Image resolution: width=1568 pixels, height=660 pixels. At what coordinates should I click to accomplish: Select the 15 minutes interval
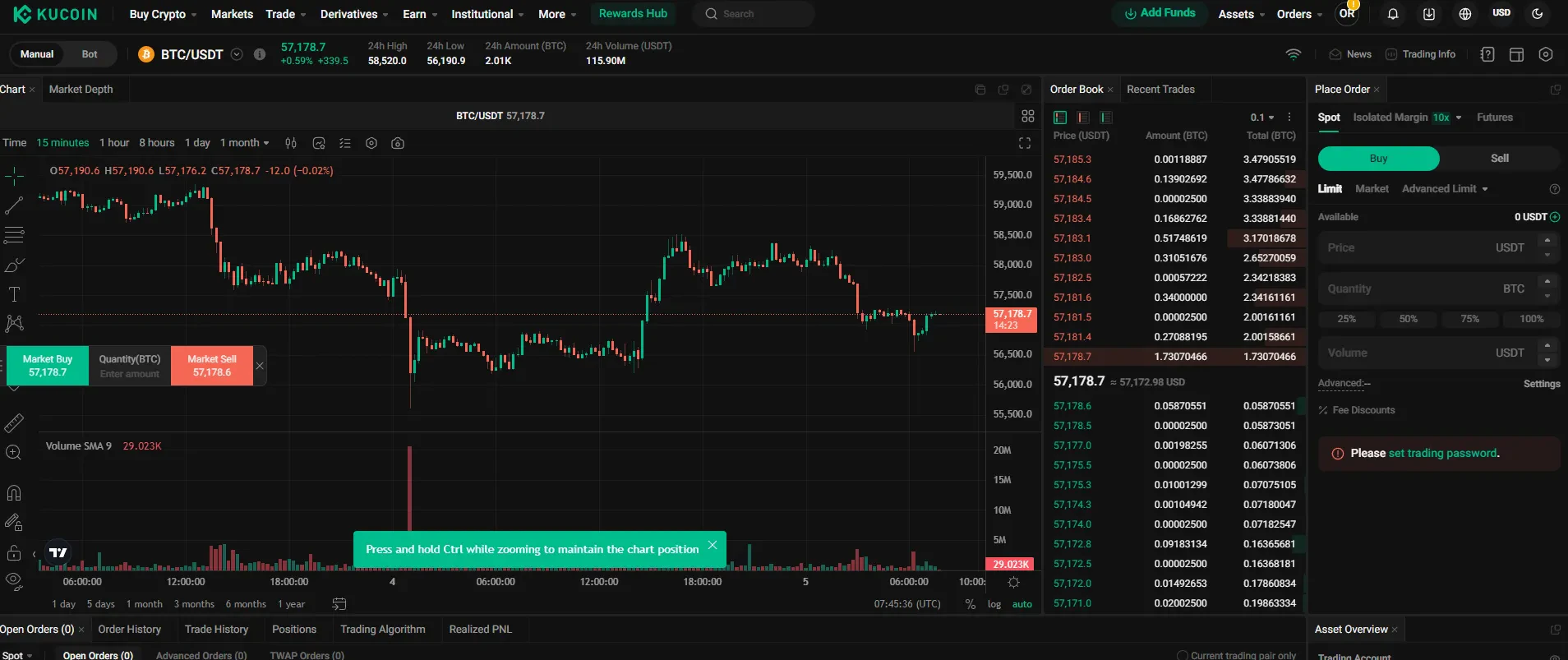coord(62,143)
